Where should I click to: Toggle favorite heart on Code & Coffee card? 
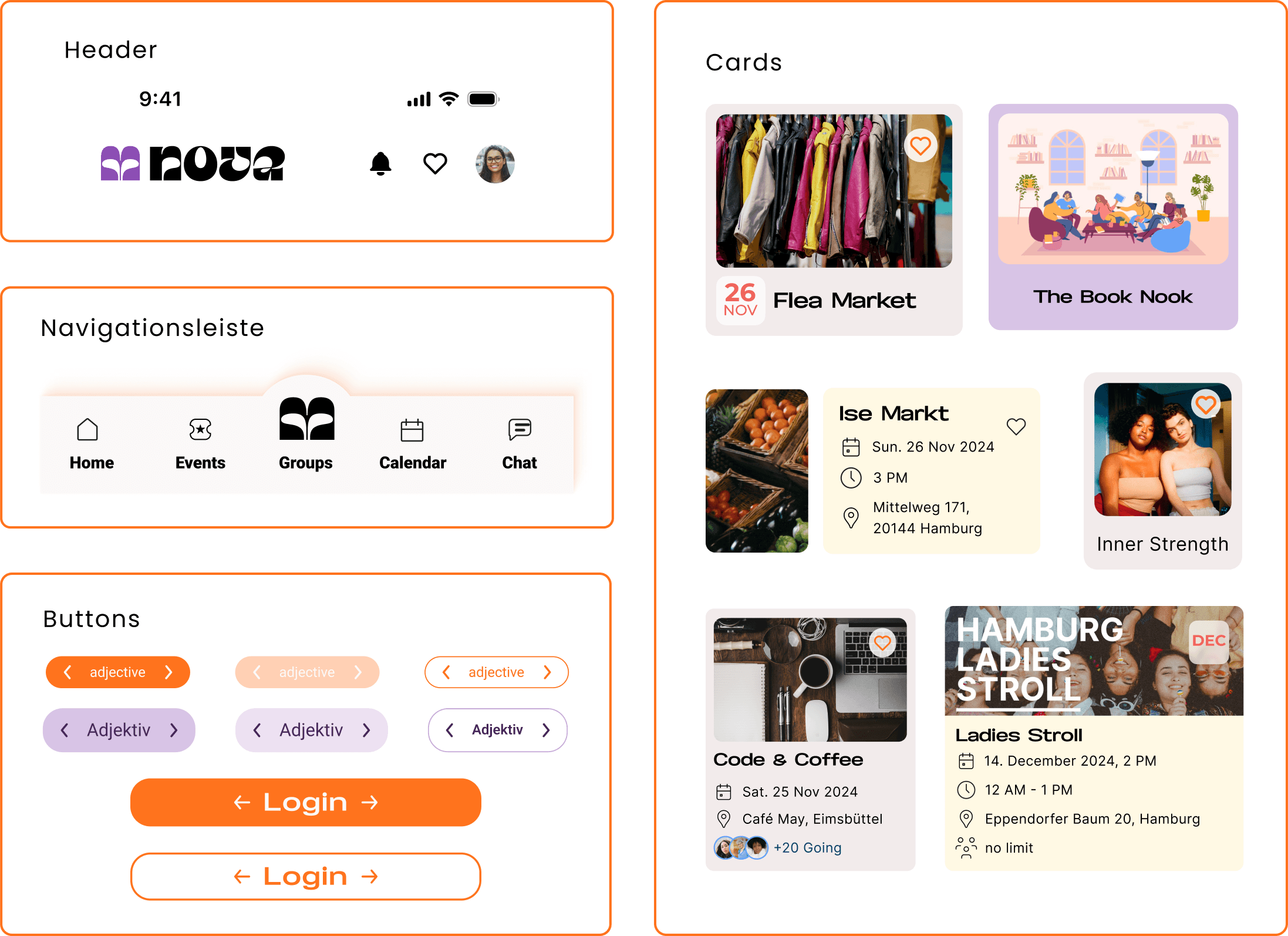[x=882, y=643]
